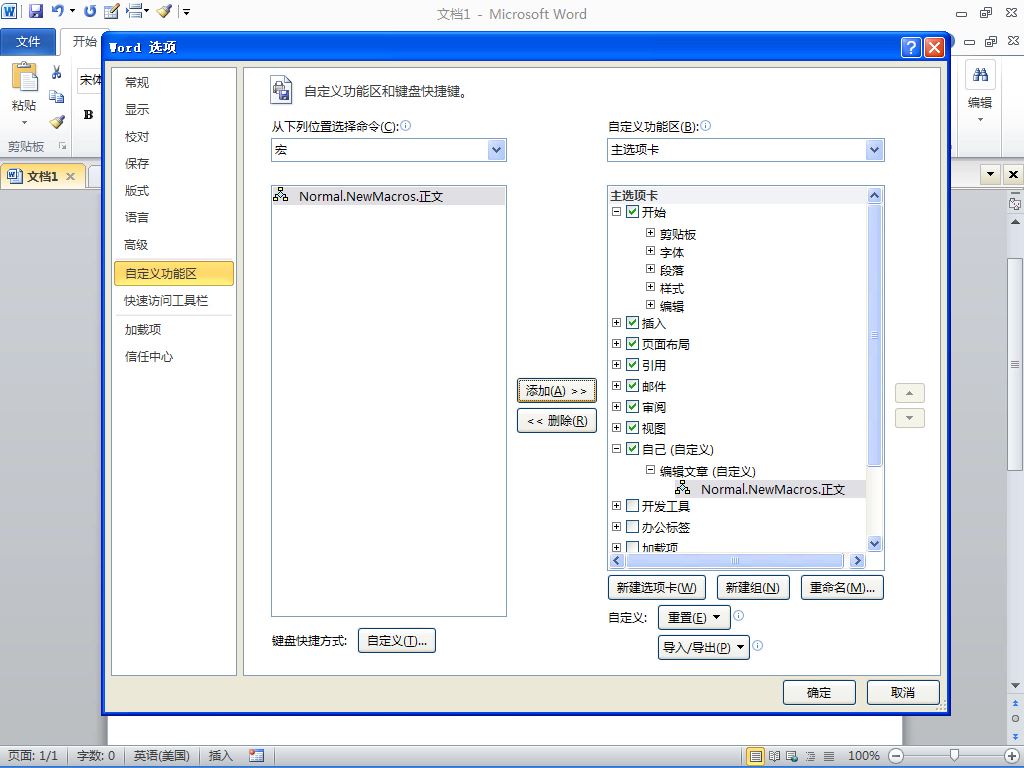The width and height of the screenshot is (1024, 768).
Task: Expand the 剪贴板 group node
Action: [650, 232]
